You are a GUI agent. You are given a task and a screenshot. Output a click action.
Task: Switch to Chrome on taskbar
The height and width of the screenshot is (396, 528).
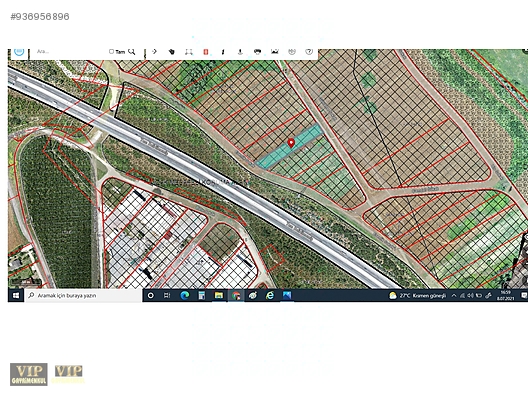click(x=236, y=295)
